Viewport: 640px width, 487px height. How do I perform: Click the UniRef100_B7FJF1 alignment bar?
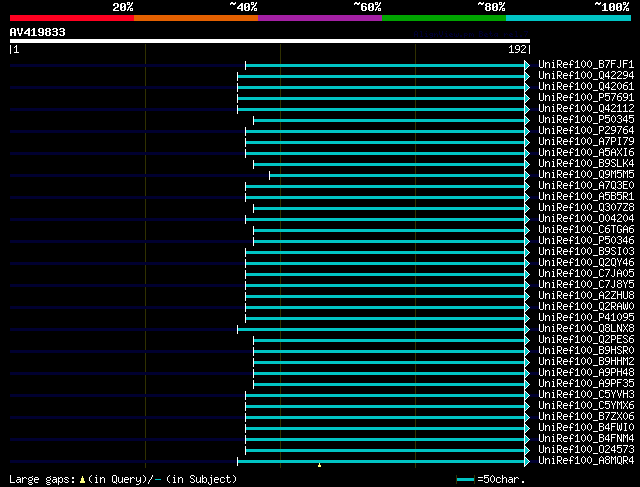(385, 65)
